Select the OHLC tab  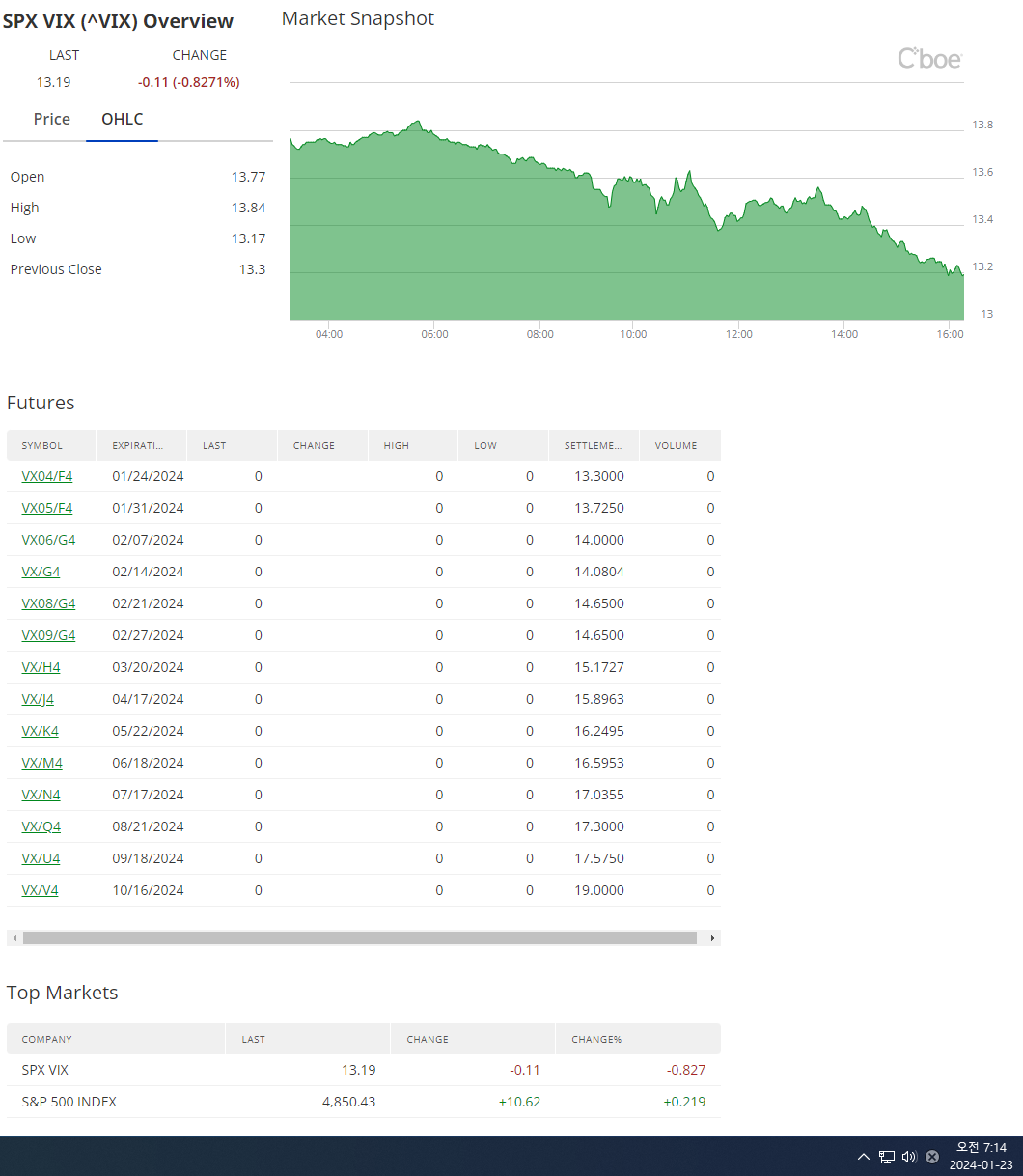point(123,119)
